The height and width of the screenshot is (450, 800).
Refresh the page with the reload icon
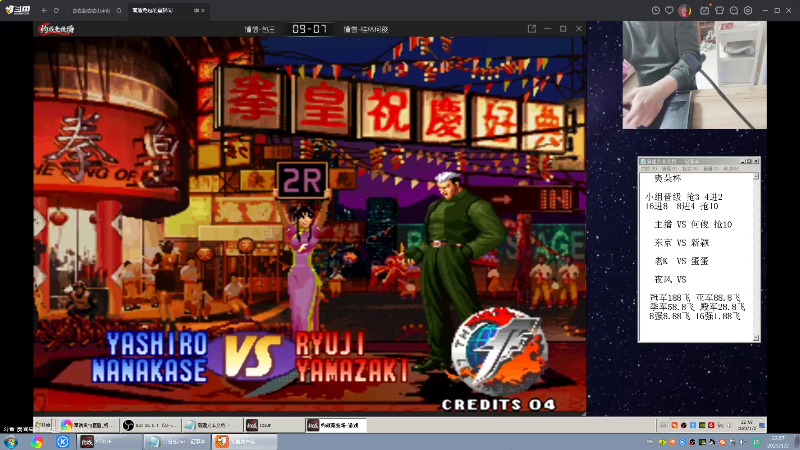pyautogui.click(x=57, y=10)
